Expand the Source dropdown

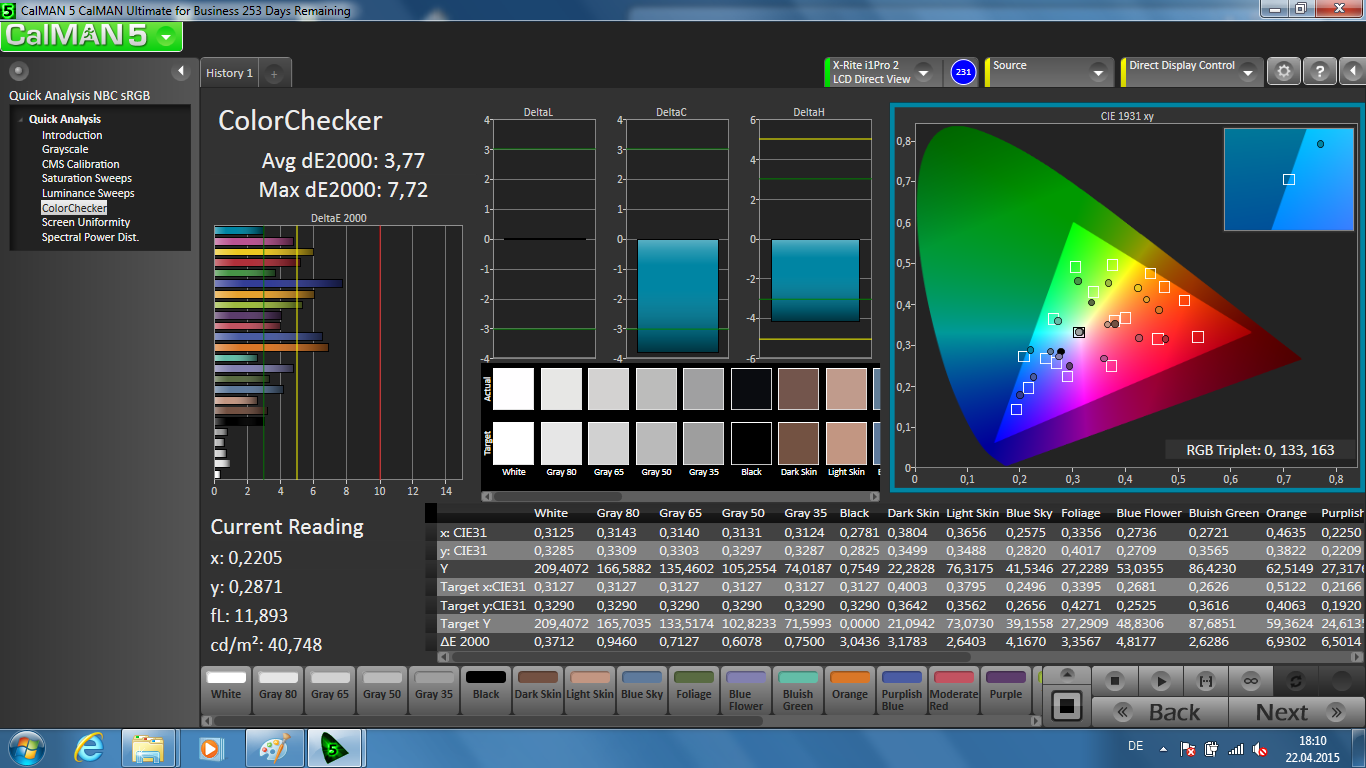pos(1098,73)
